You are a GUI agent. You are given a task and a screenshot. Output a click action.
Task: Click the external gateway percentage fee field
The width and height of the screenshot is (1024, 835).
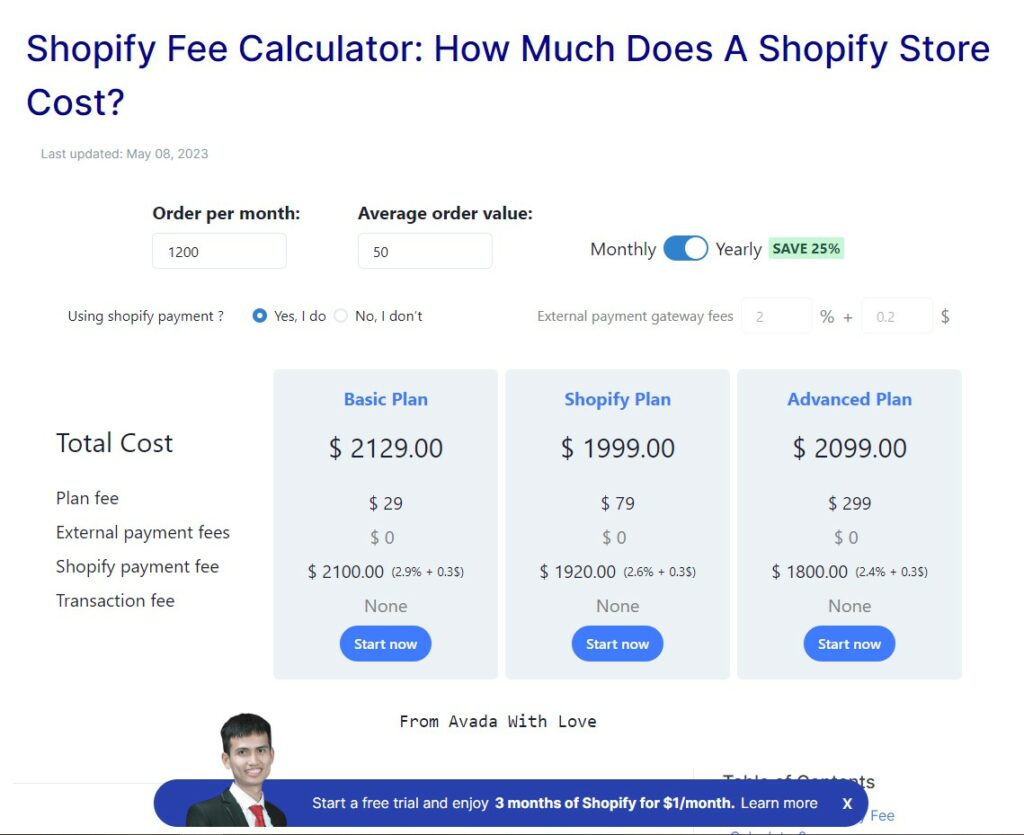[x=776, y=317]
